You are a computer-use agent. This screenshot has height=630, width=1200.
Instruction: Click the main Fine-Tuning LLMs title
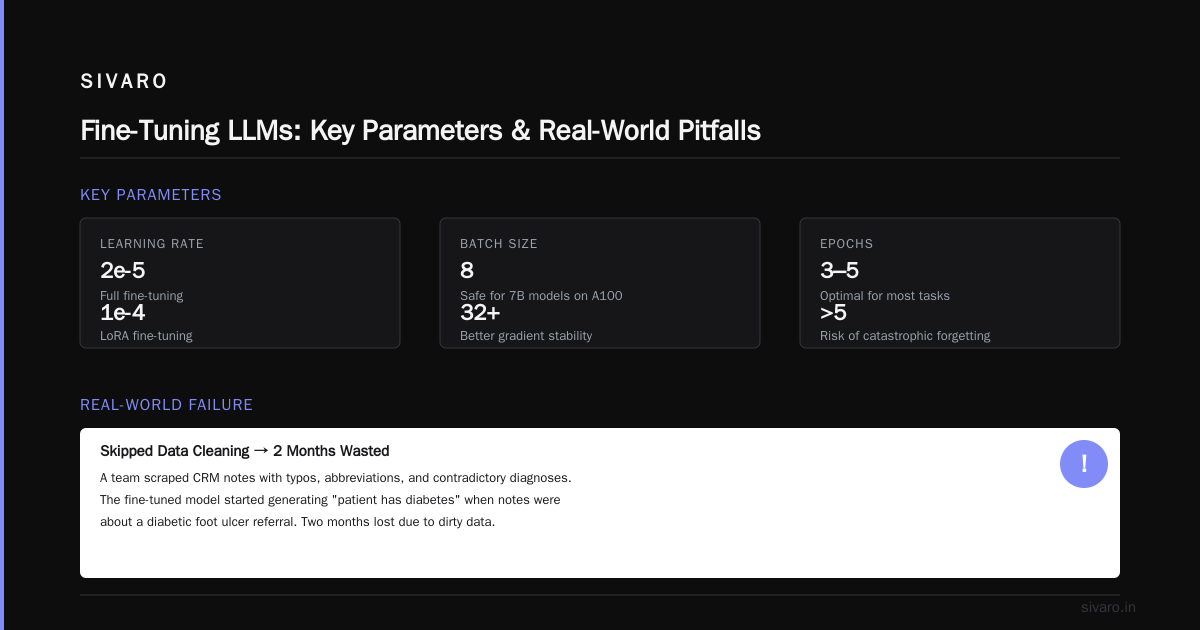(x=420, y=131)
